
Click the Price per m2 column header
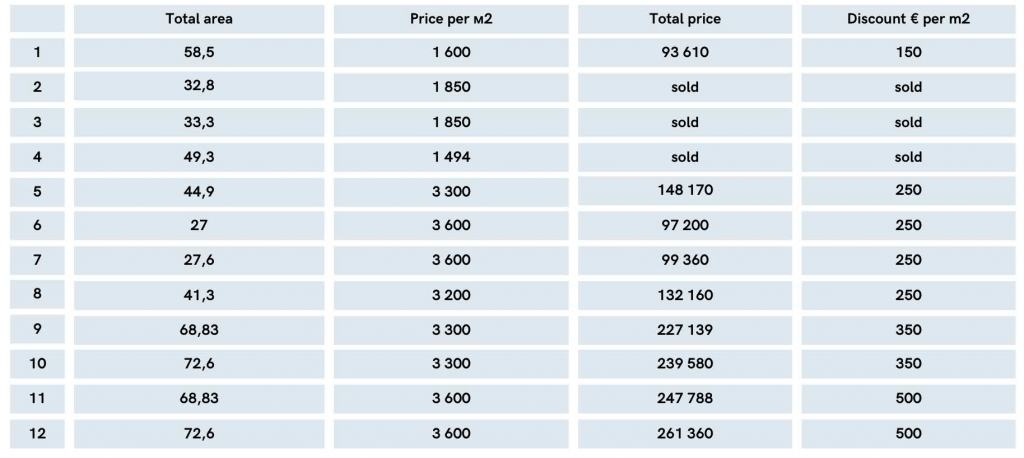pos(451,19)
